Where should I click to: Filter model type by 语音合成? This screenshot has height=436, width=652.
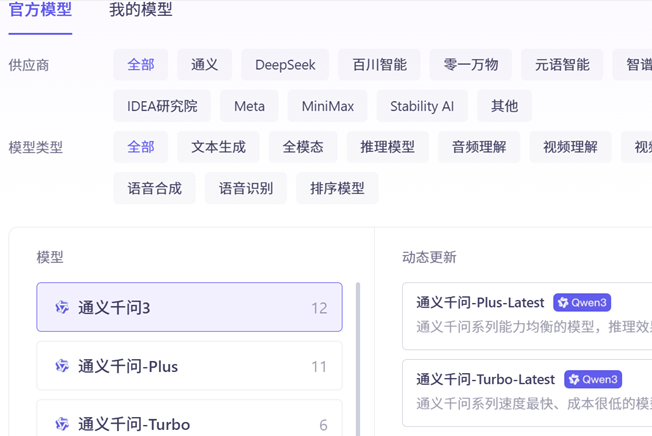[x=154, y=188]
